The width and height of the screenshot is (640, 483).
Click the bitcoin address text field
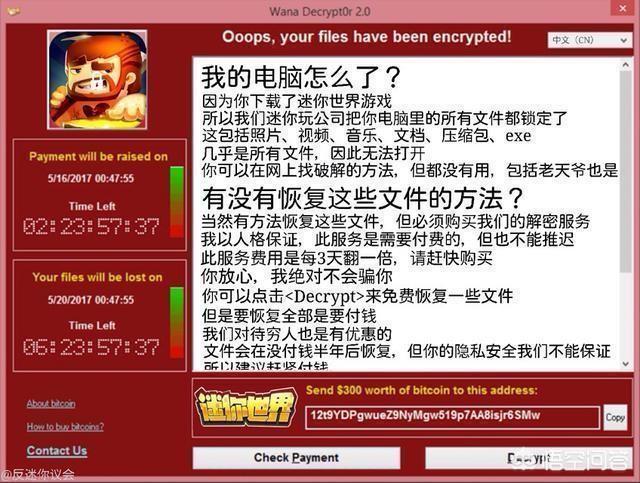click(453, 417)
